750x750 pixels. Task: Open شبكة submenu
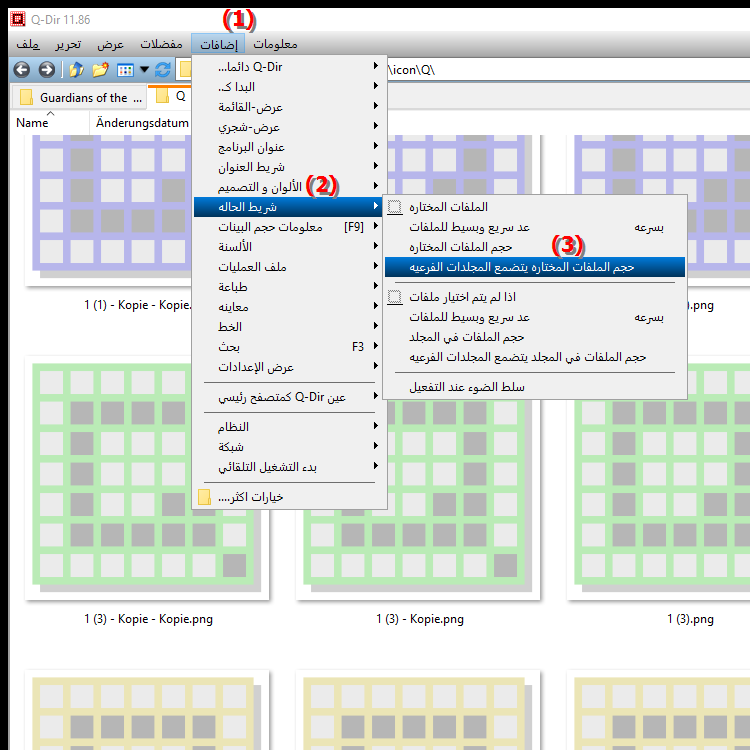(x=289, y=447)
